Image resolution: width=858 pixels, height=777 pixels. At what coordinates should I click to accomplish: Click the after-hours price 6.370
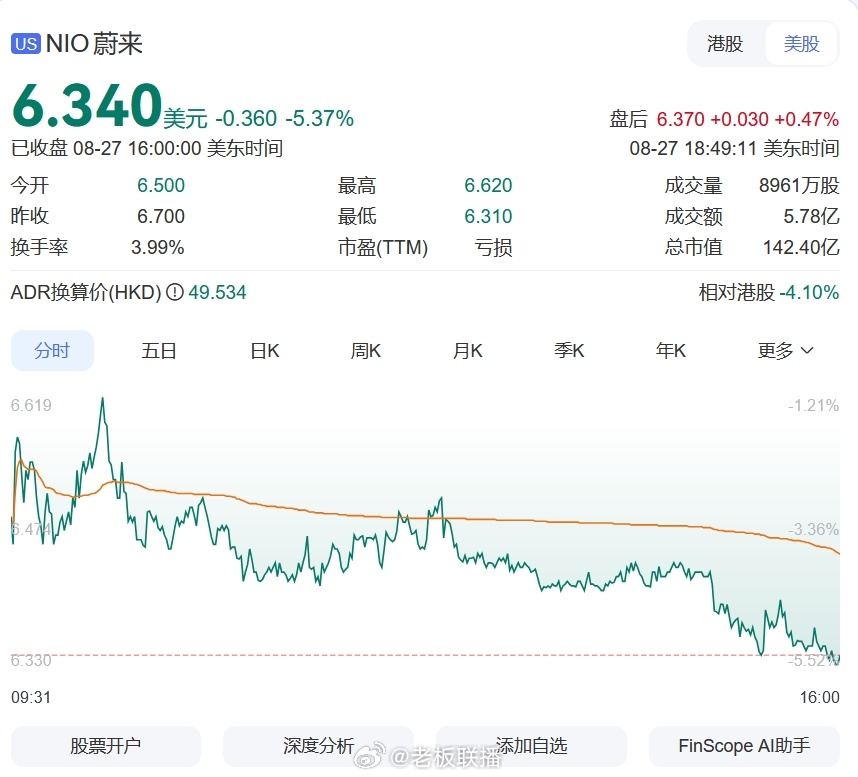pyautogui.click(x=680, y=119)
